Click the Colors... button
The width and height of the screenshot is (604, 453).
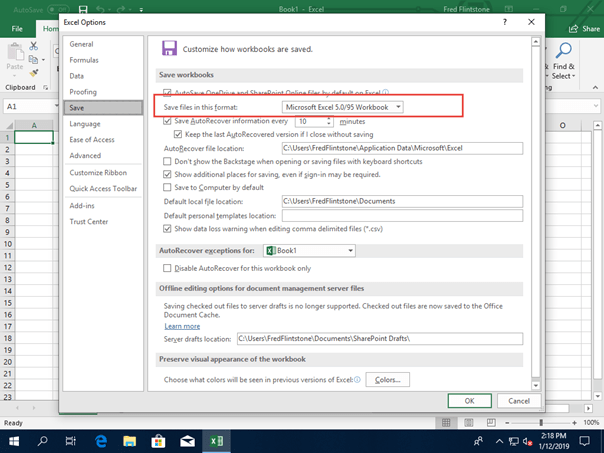tap(388, 380)
